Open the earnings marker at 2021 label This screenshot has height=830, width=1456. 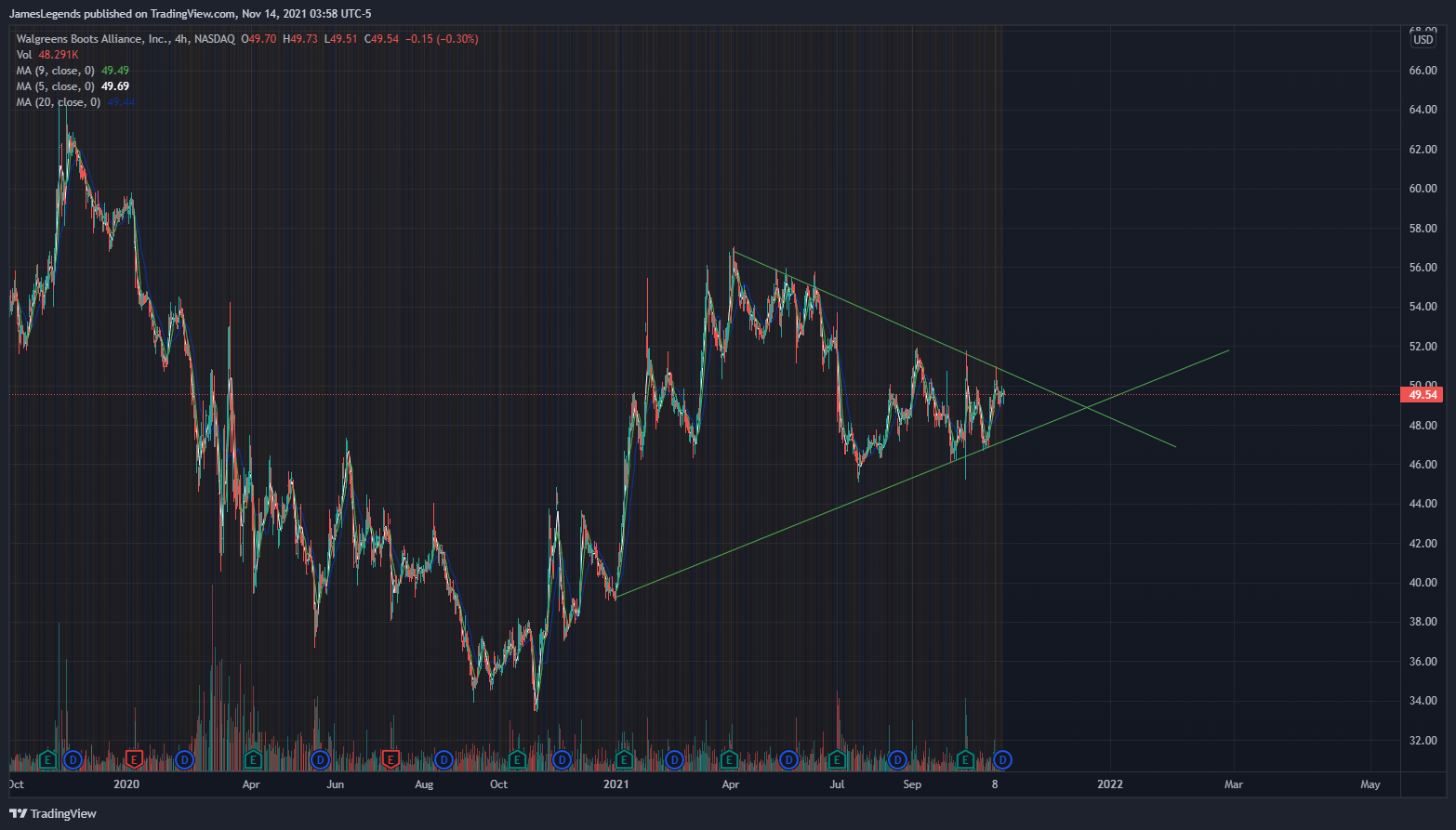624,760
